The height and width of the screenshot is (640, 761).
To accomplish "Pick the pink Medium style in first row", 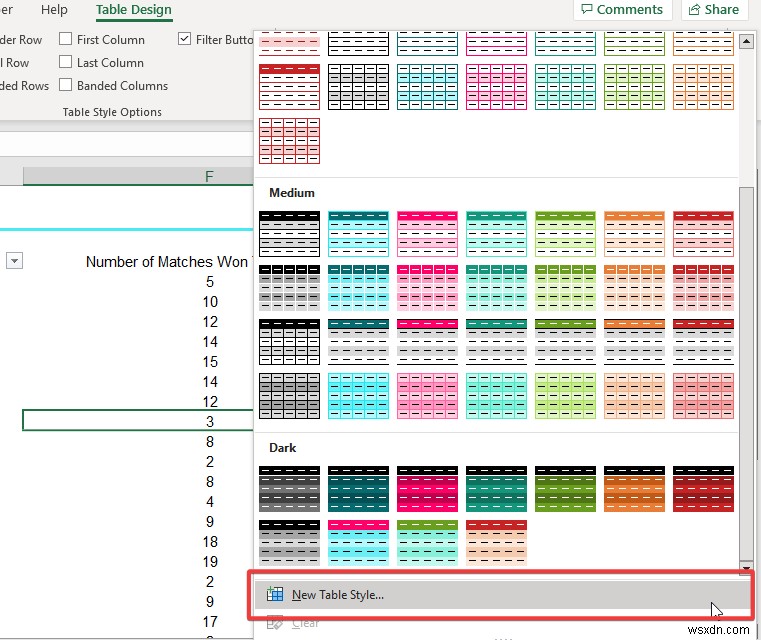I will pos(427,233).
